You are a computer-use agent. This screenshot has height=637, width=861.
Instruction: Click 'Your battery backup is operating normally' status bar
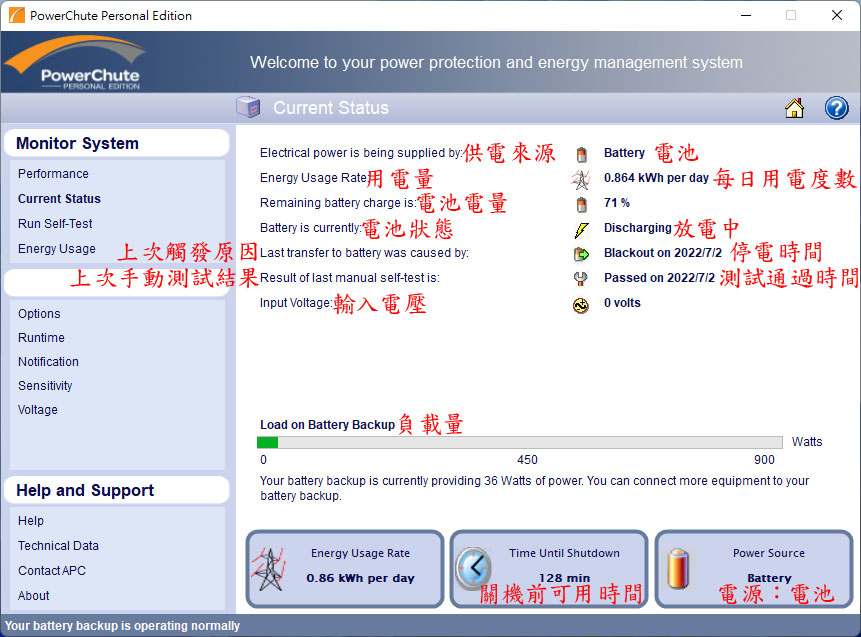(122, 625)
